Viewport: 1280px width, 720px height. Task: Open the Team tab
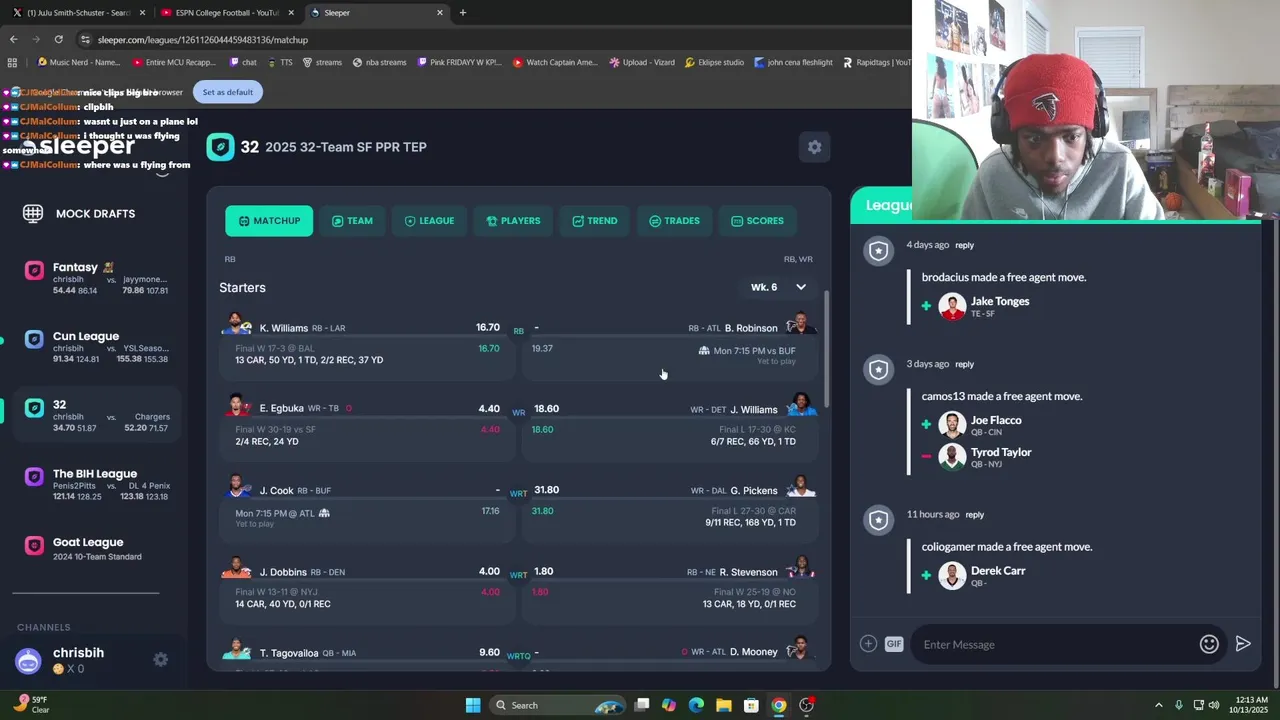point(352,221)
